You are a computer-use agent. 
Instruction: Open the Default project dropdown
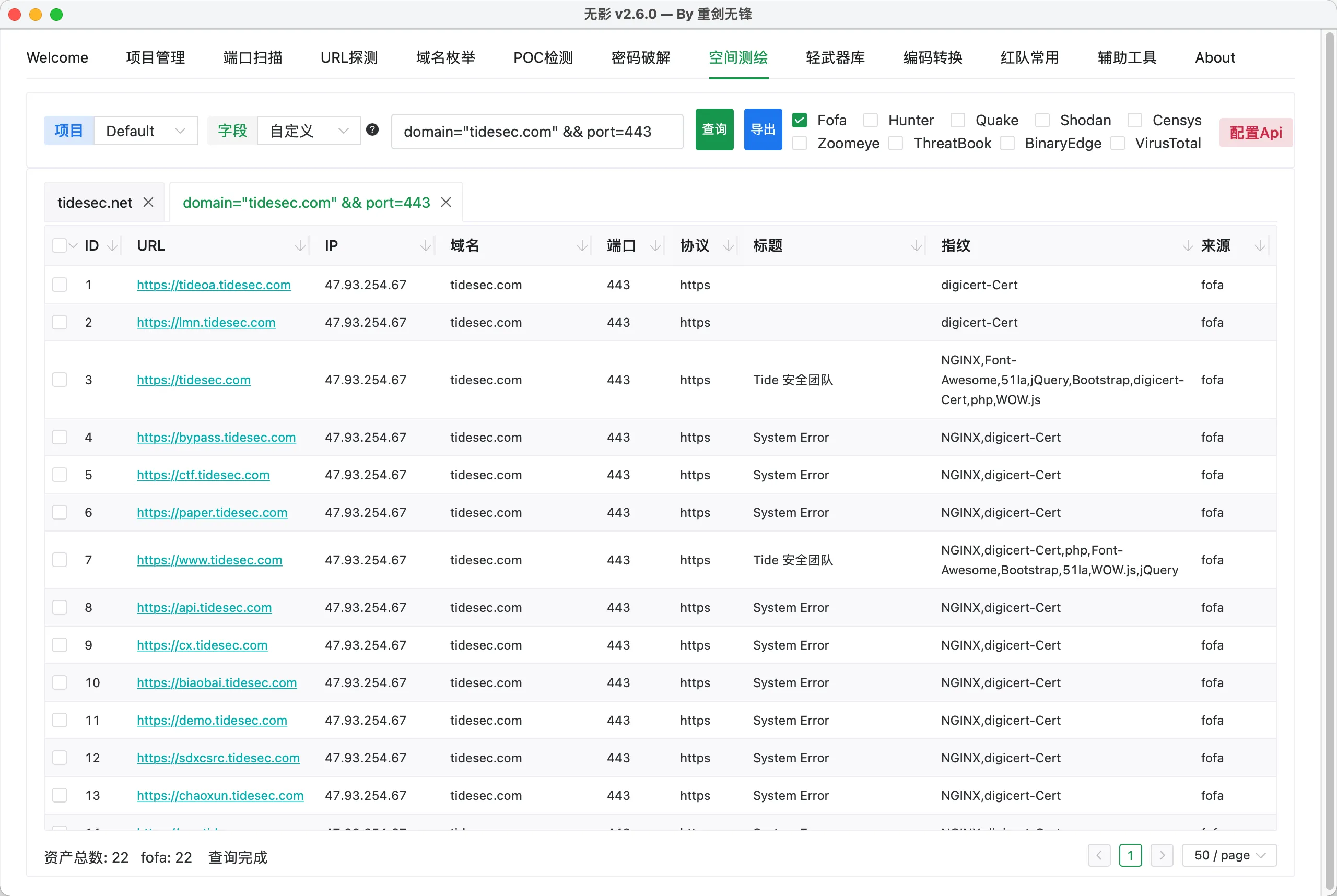click(145, 131)
